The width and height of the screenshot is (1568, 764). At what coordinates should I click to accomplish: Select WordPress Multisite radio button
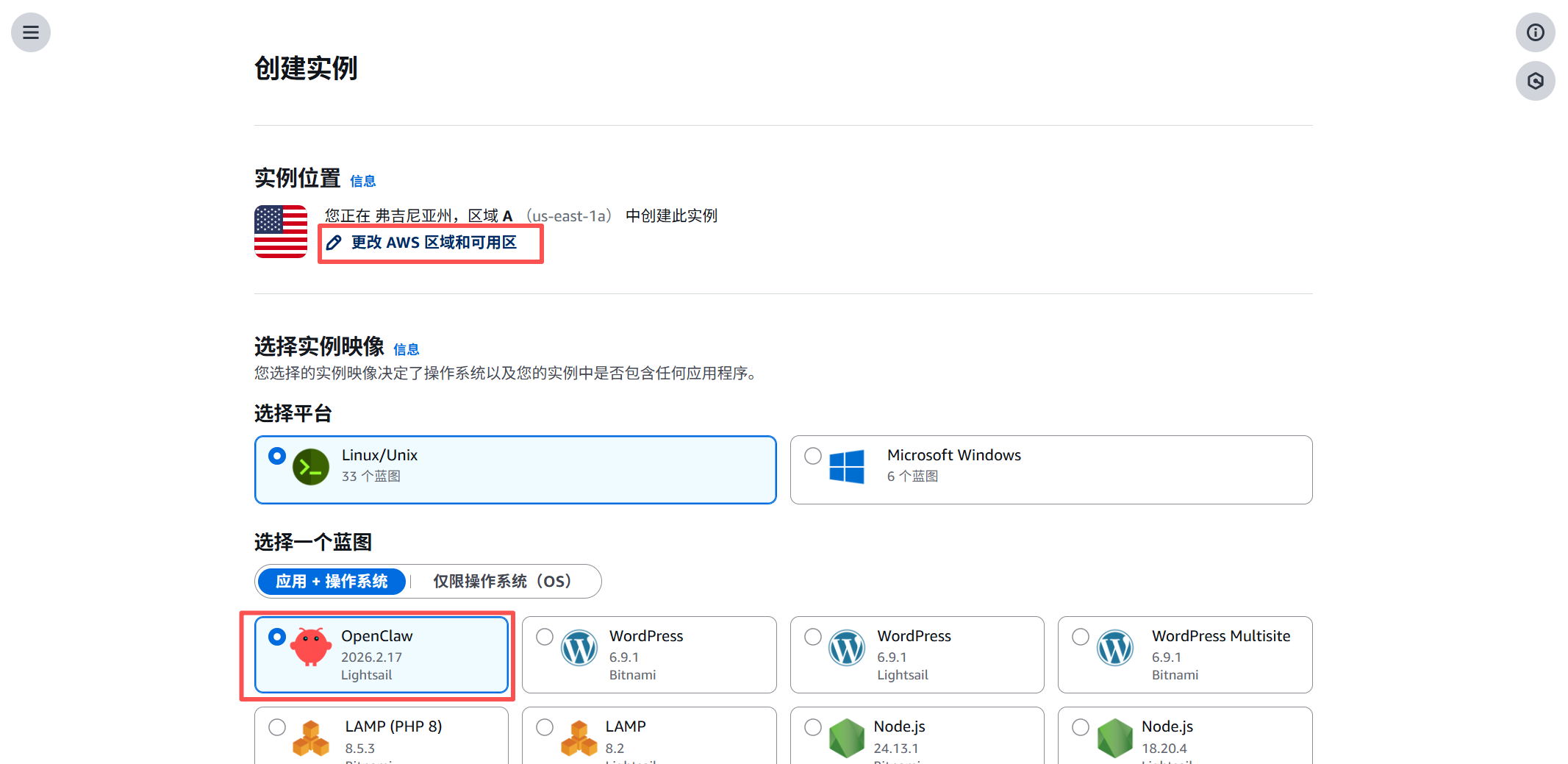pos(1081,637)
